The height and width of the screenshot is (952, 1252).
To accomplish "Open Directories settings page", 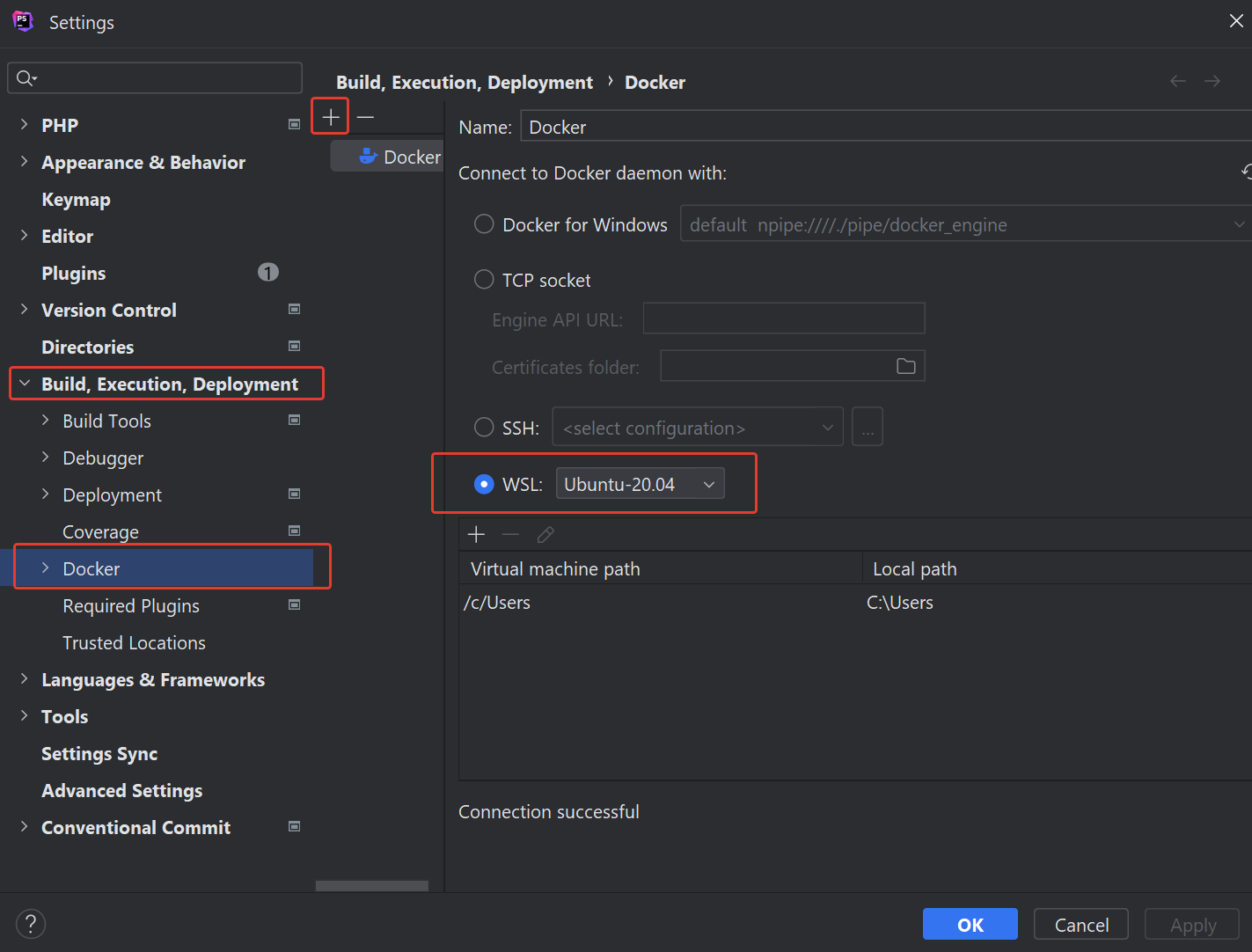I will coord(88,347).
